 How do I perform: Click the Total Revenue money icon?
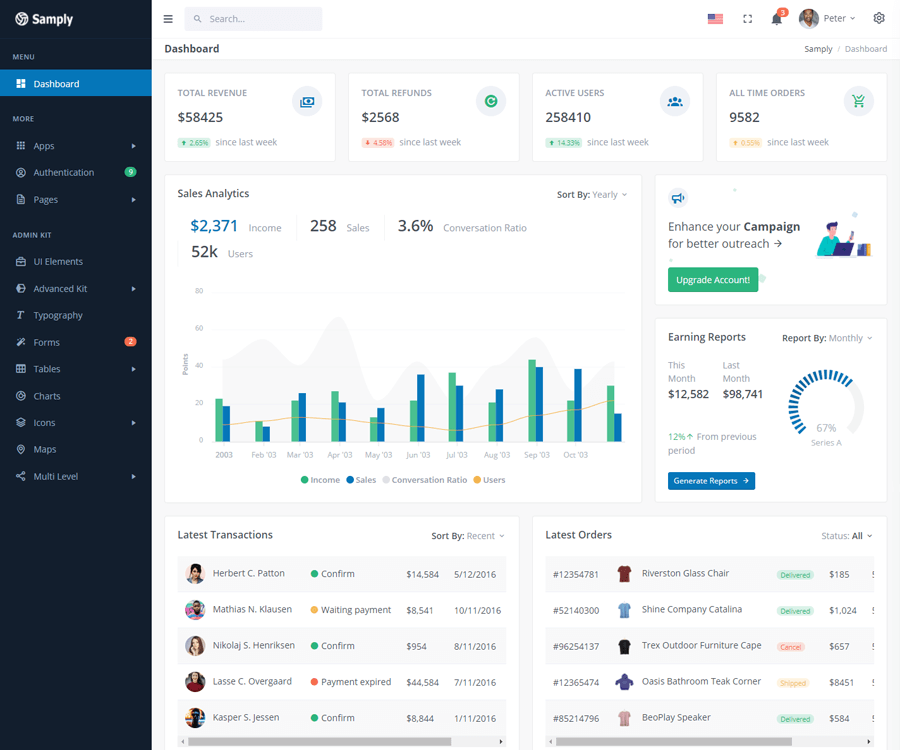[307, 102]
